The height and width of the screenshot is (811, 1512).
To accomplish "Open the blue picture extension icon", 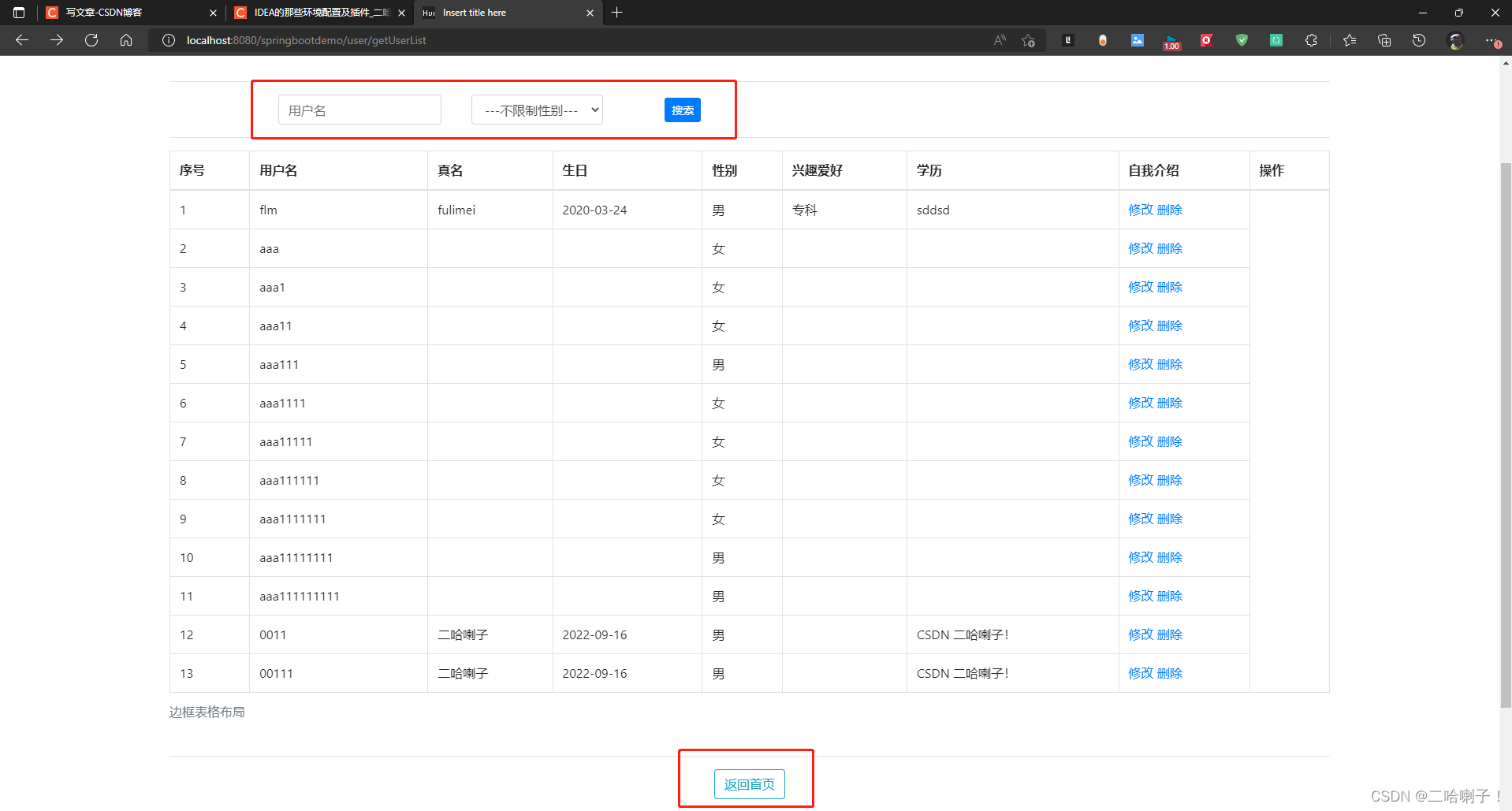I will point(1138,40).
